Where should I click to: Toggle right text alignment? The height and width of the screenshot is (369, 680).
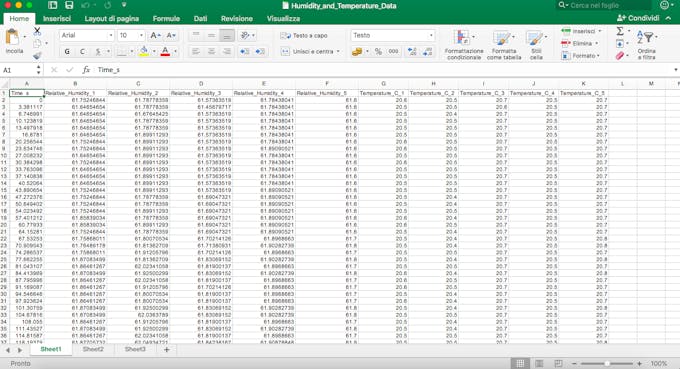[227, 52]
